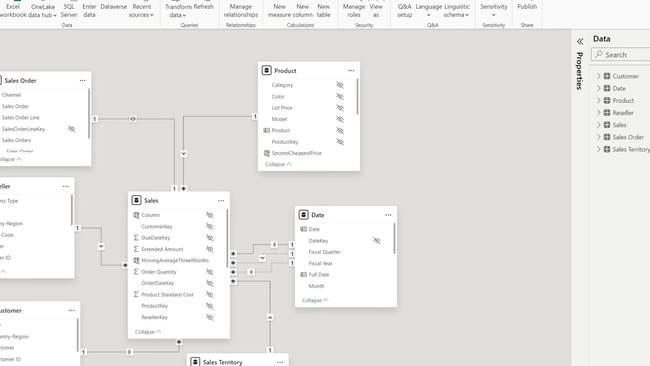The width and height of the screenshot is (650, 366).
Task: Click the Product table scrollbar
Action: pyautogui.click(x=357, y=97)
